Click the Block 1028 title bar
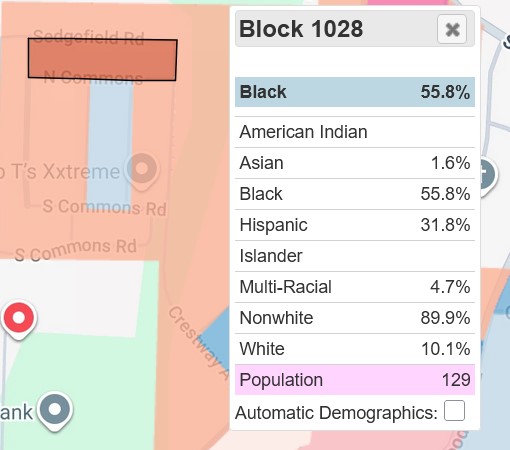Viewport: 510px width, 450px height. (x=355, y=29)
